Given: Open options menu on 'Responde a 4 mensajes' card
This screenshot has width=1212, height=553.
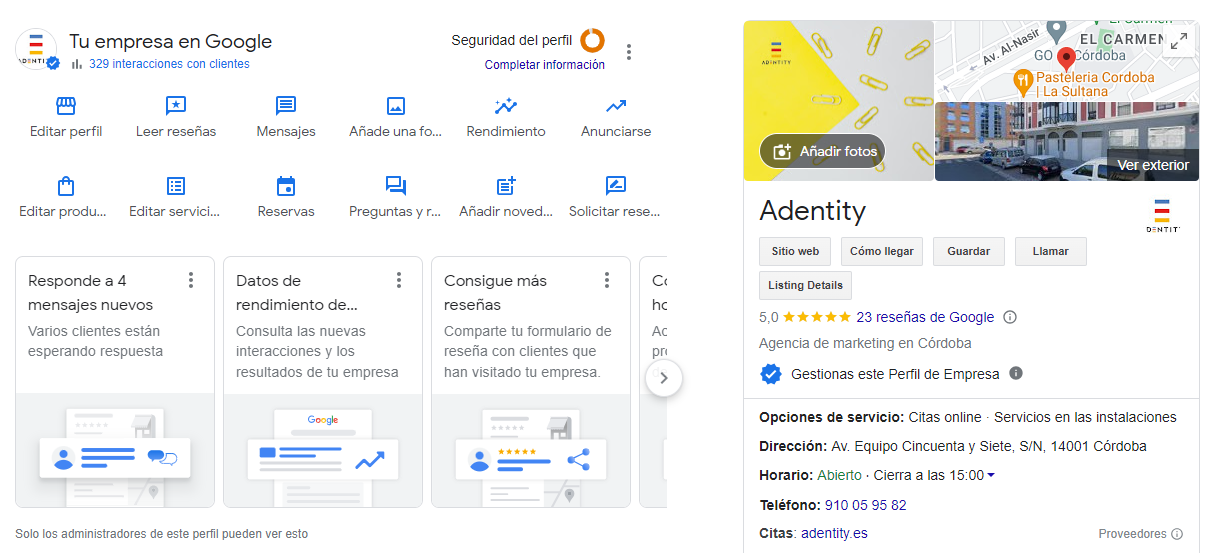Looking at the screenshot, I should coord(191,280).
